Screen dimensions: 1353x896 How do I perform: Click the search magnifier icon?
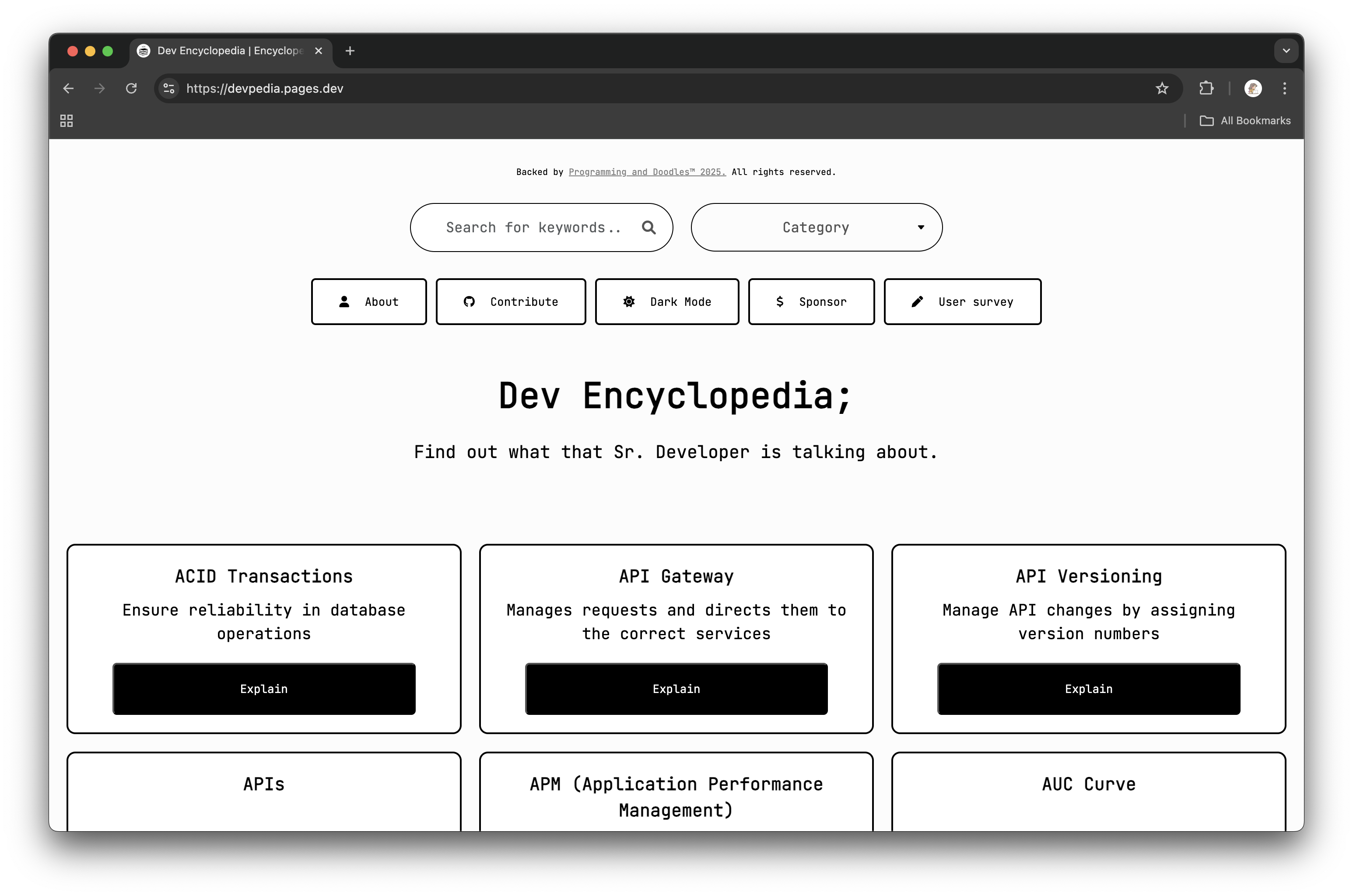pos(648,227)
